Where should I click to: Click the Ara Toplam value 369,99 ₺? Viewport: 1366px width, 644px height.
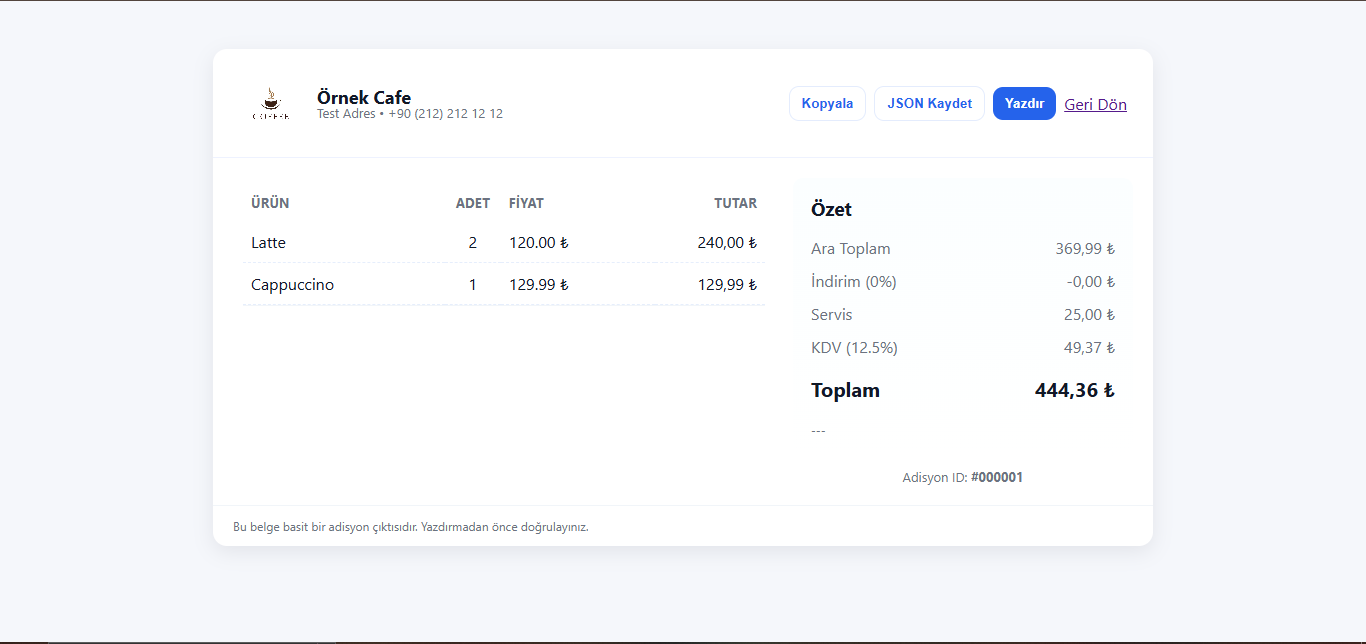click(1085, 249)
